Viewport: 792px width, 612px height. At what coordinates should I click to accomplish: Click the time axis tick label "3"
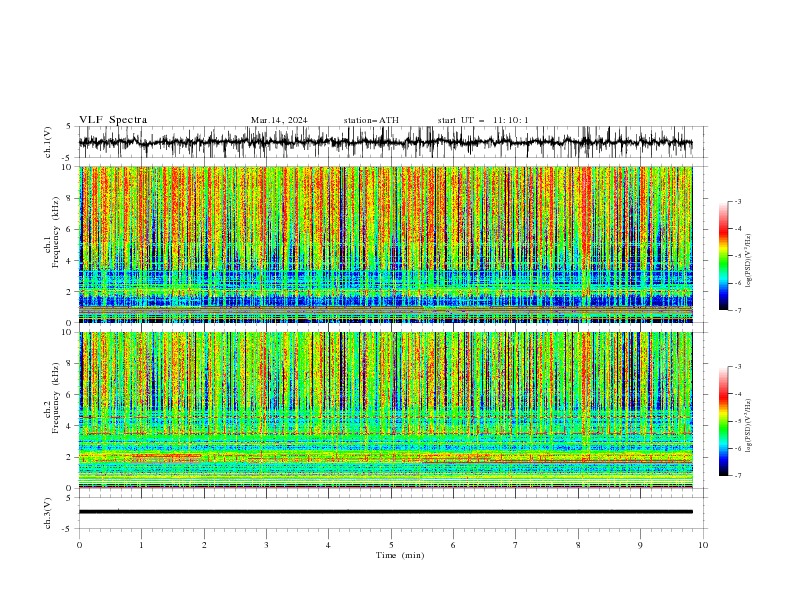point(266,545)
